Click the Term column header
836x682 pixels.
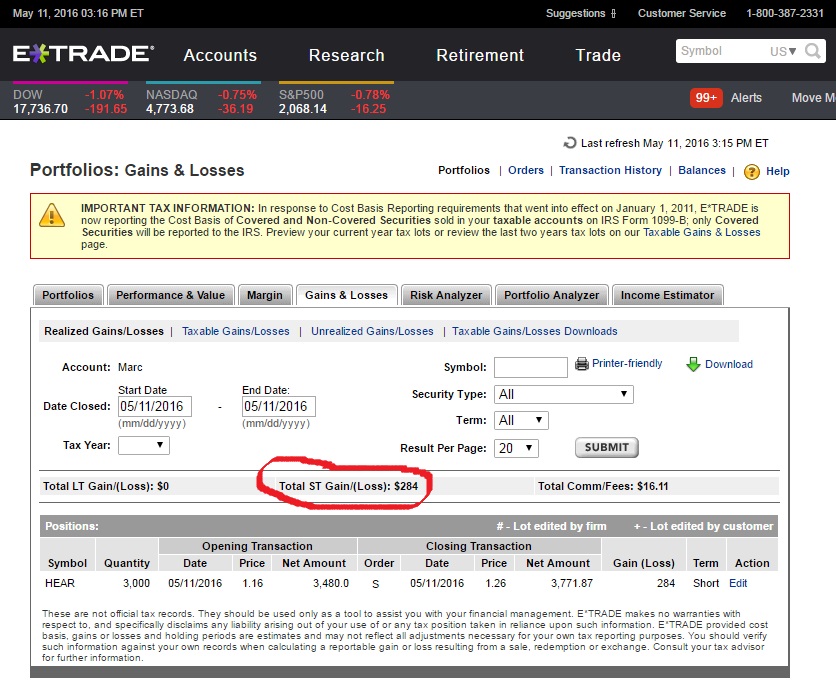(705, 563)
